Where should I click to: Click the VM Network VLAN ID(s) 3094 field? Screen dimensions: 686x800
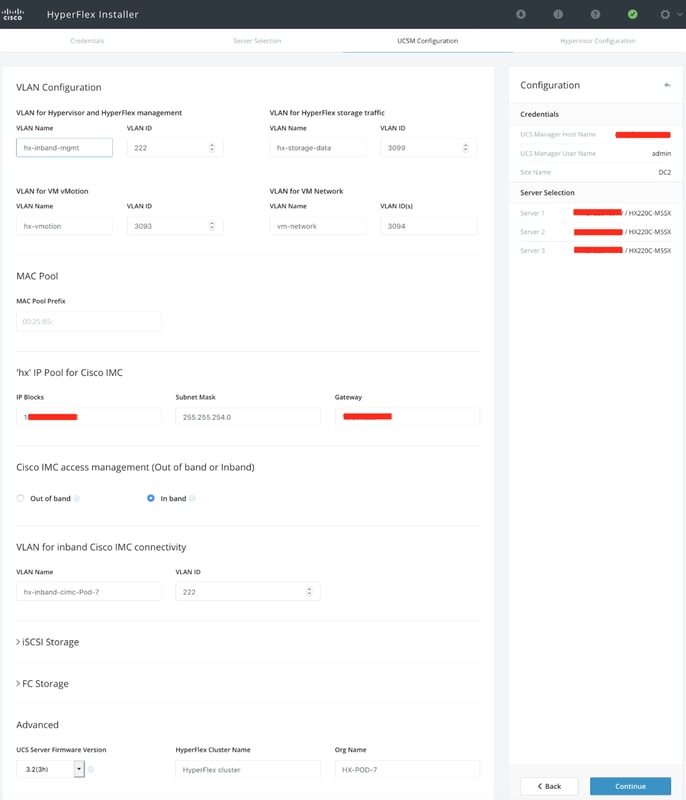pyautogui.click(x=428, y=226)
